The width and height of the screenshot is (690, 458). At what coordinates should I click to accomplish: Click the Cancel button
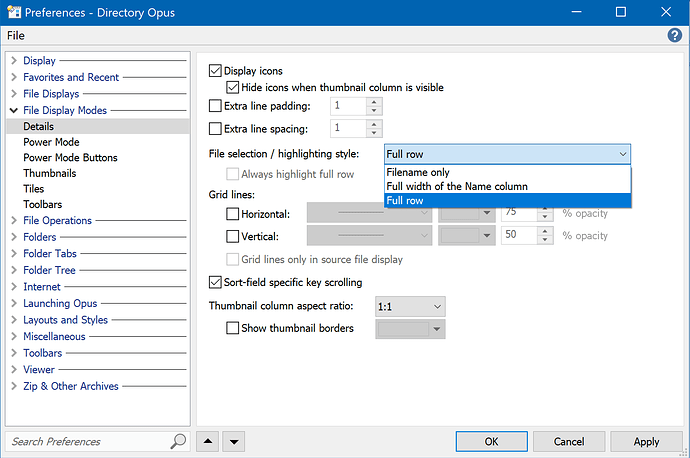569,441
